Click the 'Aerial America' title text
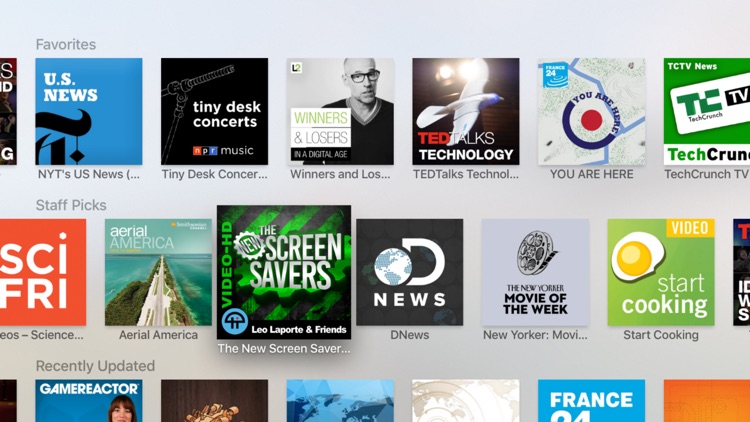The height and width of the screenshot is (422, 750). [x=158, y=335]
